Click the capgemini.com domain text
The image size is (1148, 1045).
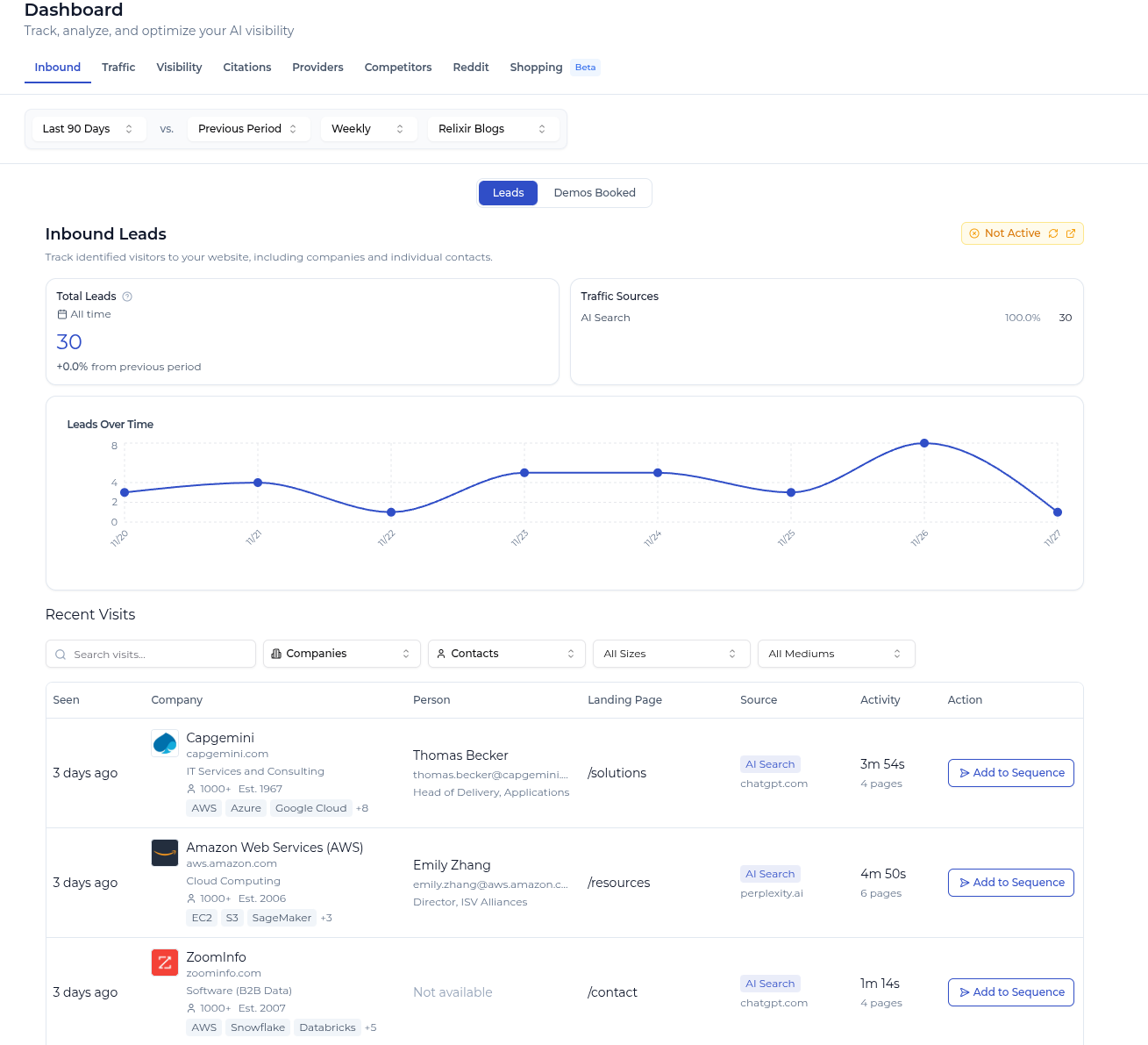tap(227, 754)
